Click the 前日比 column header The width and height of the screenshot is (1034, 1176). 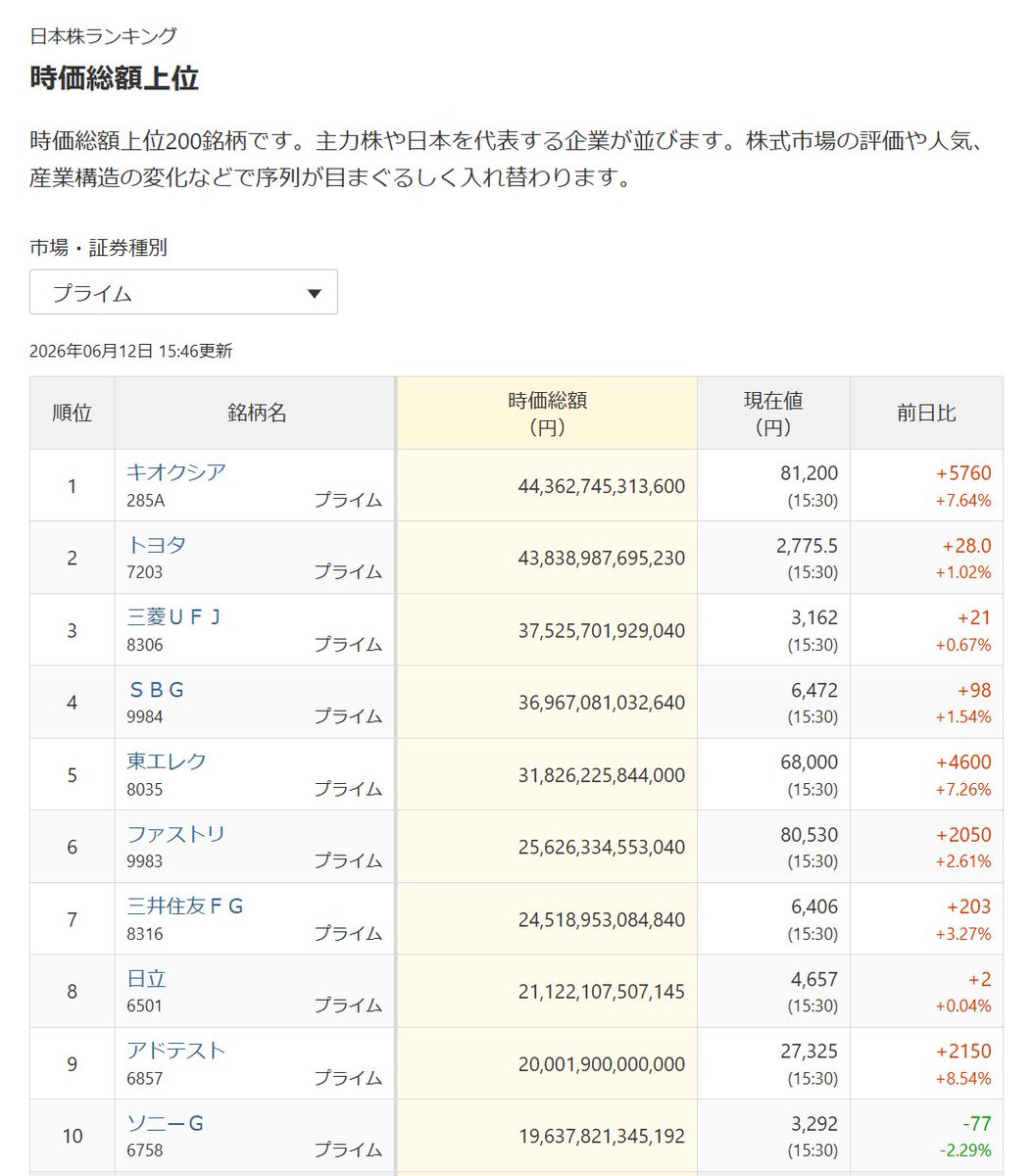(926, 413)
